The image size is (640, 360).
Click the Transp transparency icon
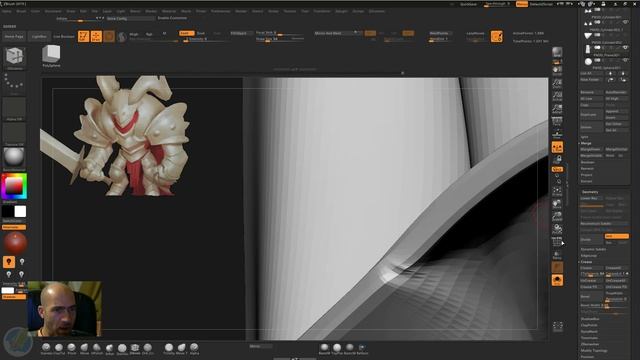pos(557,255)
